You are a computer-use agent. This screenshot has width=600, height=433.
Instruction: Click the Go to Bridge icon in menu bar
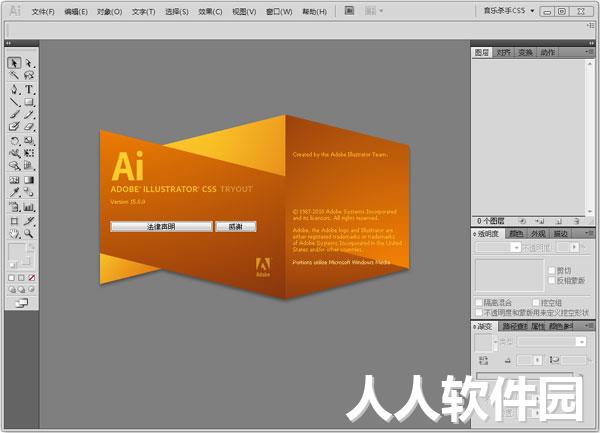point(349,11)
